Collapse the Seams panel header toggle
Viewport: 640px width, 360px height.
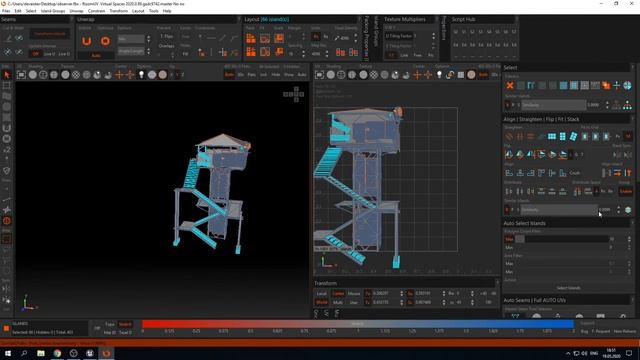click(x=72, y=19)
